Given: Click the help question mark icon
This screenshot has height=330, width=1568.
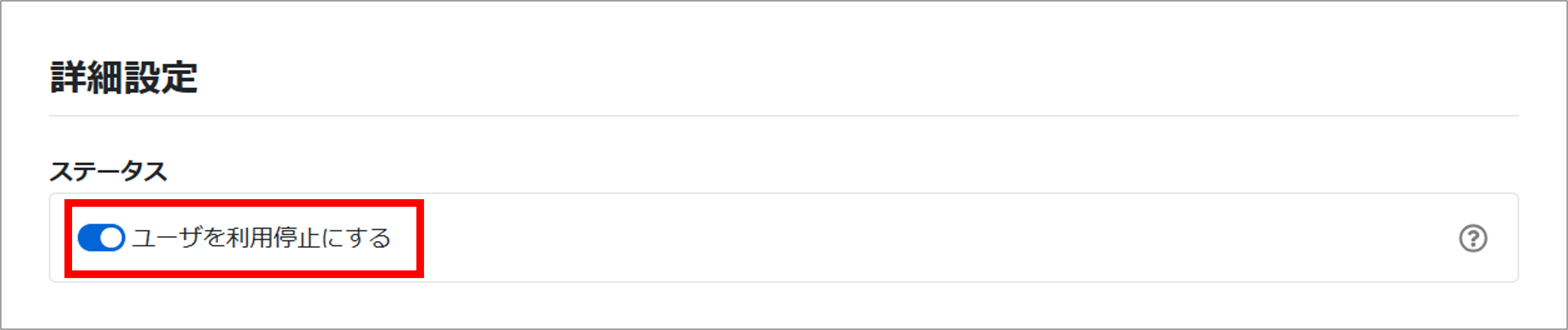Looking at the screenshot, I should coord(1473,238).
